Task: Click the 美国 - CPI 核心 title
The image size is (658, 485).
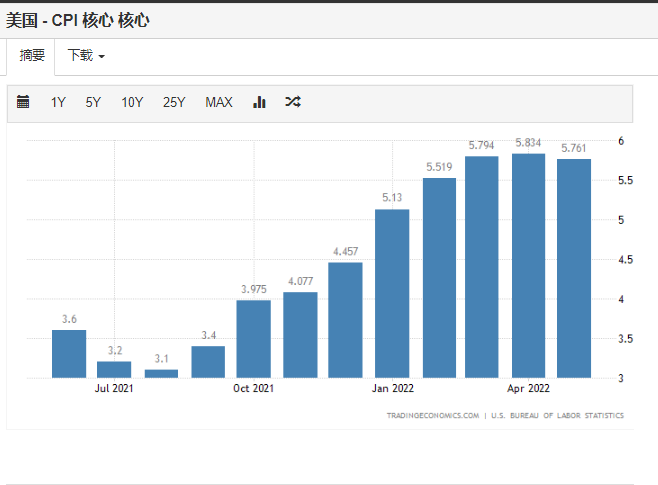Action: point(78,20)
